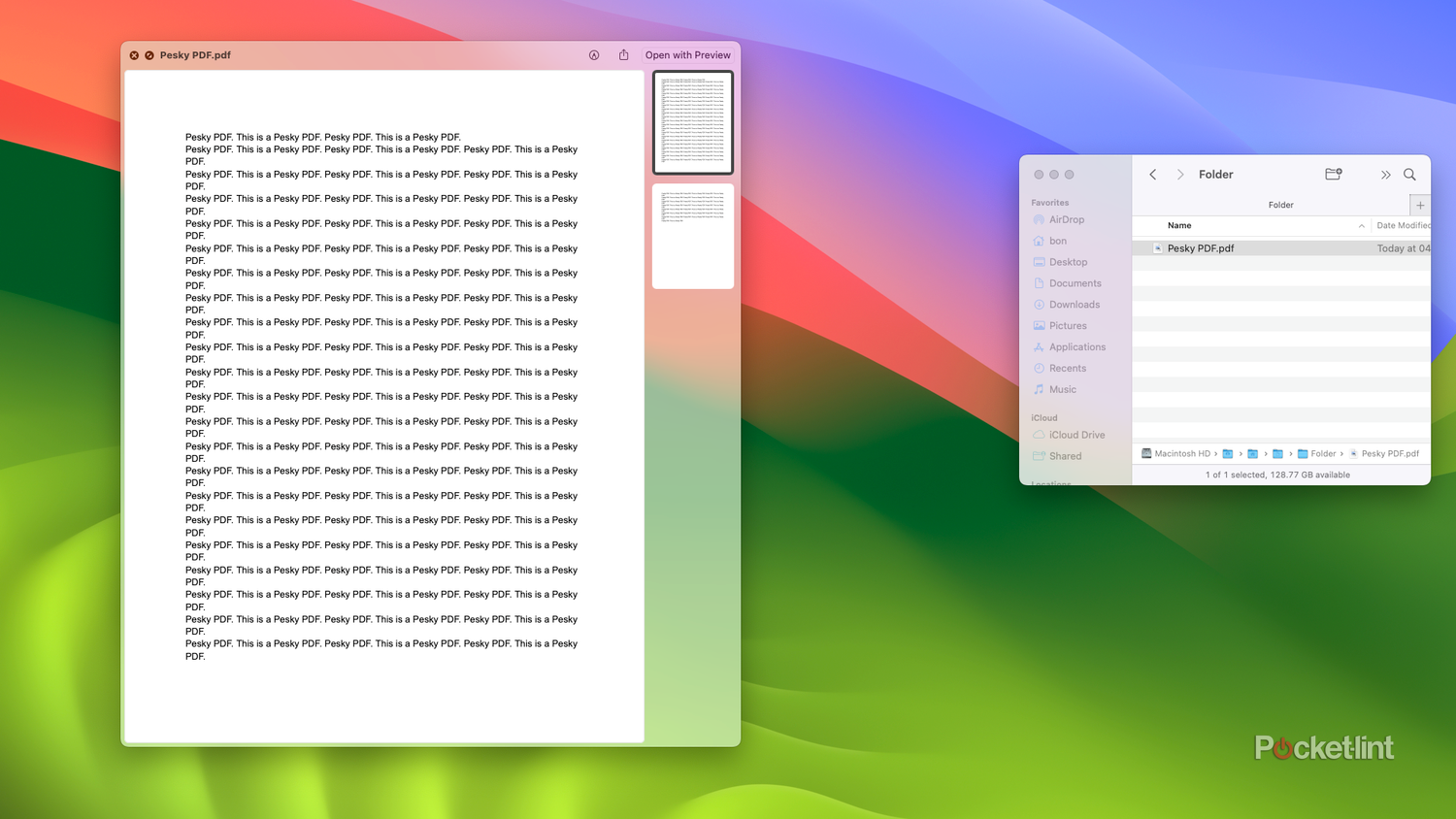The image size is (1456, 819).
Task: Open Downloads from the Finder sidebar
Action: [x=1066, y=305]
